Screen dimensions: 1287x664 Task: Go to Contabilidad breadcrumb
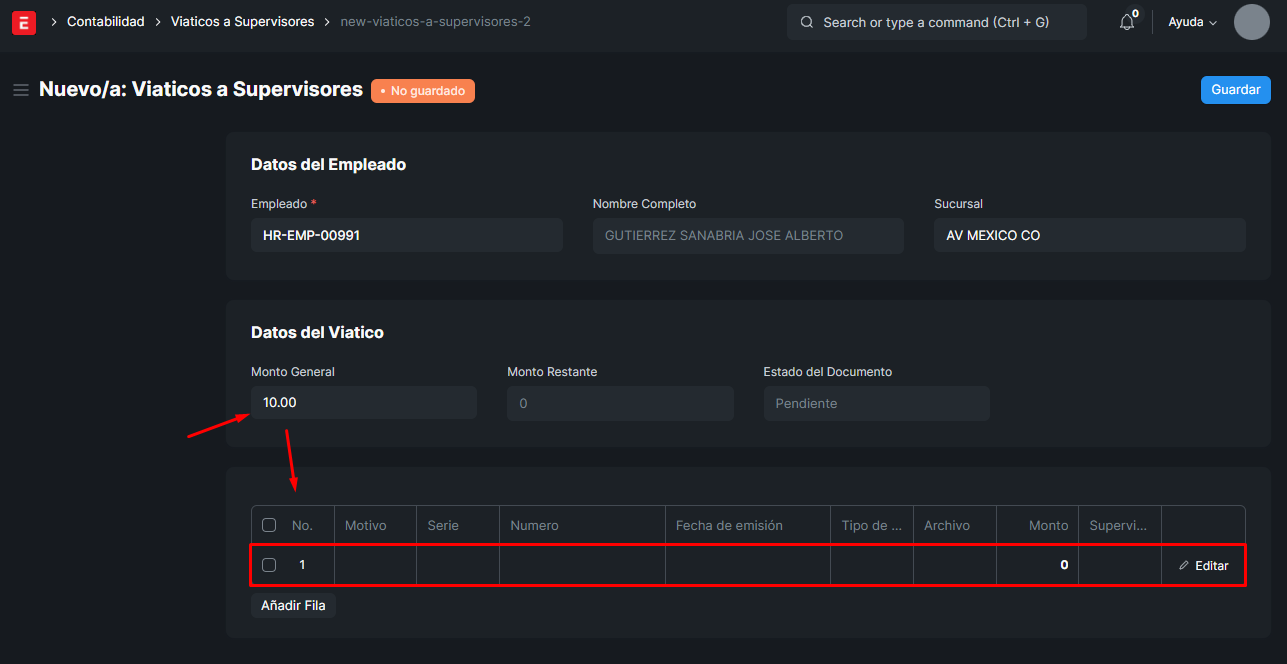click(105, 22)
